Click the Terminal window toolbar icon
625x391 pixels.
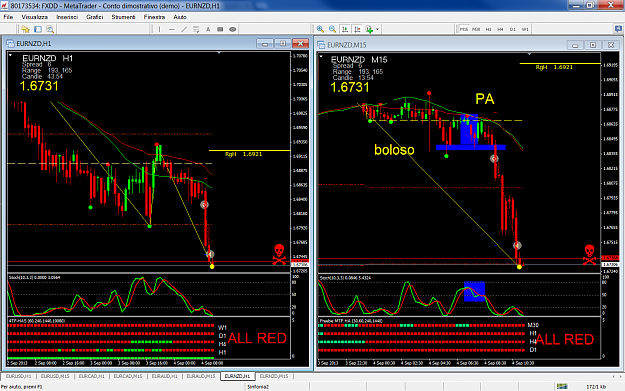pos(38,29)
